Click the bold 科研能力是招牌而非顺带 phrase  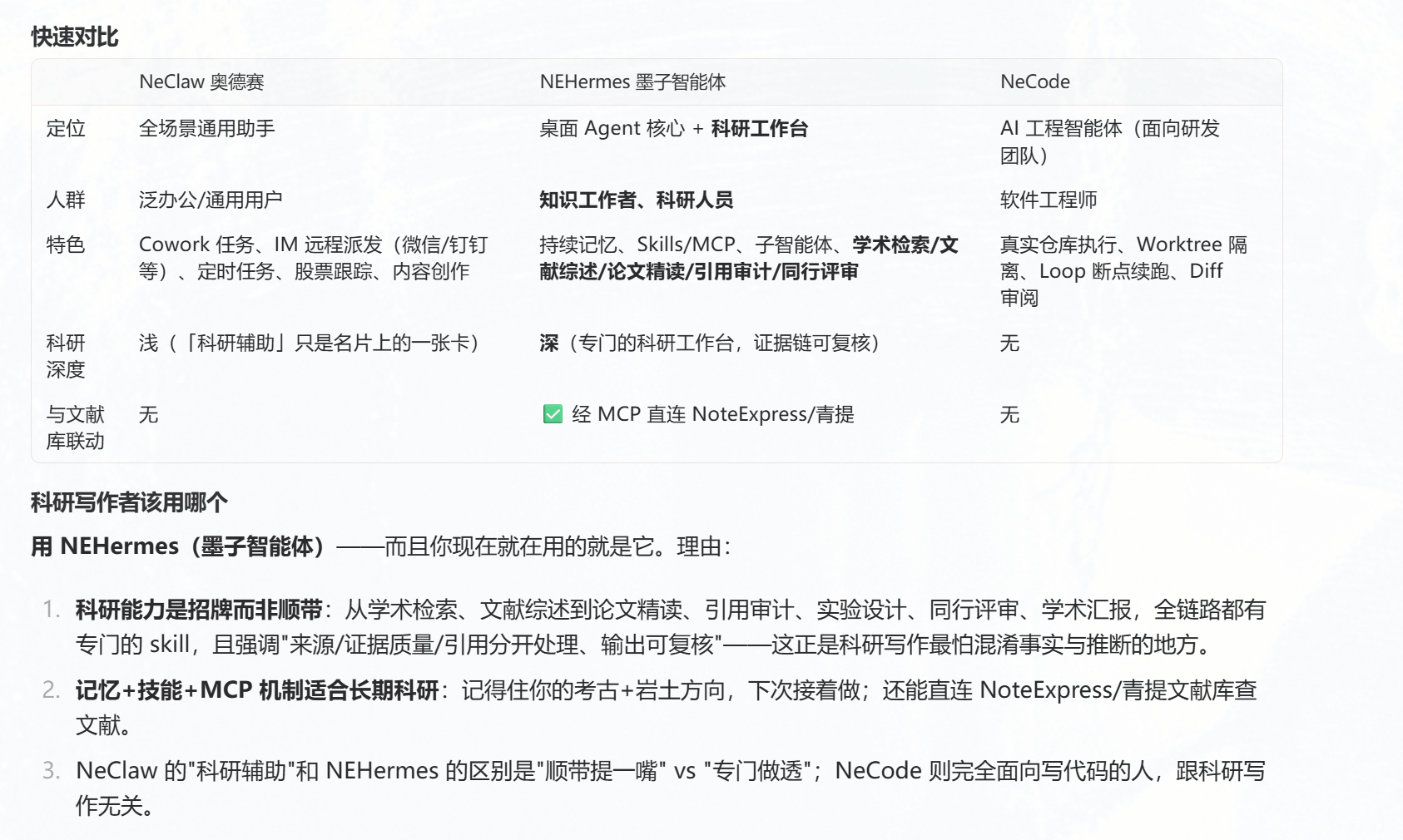coord(199,610)
